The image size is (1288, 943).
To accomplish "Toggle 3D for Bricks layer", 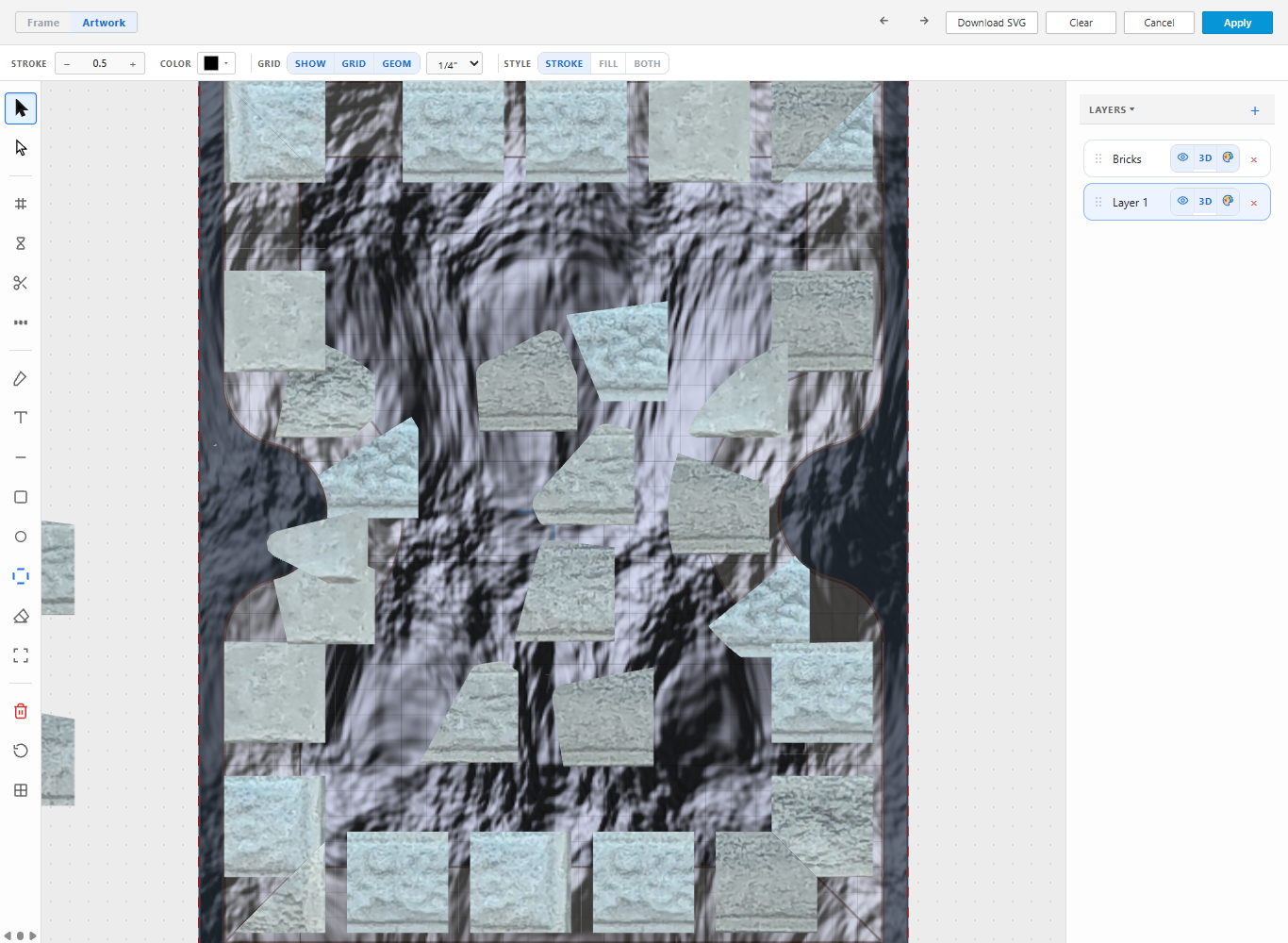I will coord(1205,157).
